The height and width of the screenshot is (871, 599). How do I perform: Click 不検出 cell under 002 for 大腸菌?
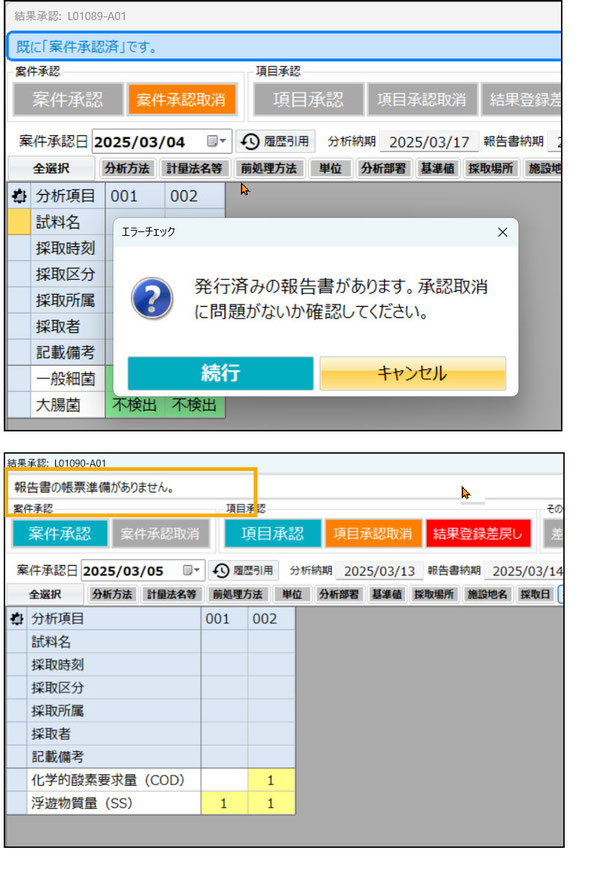coord(194,405)
